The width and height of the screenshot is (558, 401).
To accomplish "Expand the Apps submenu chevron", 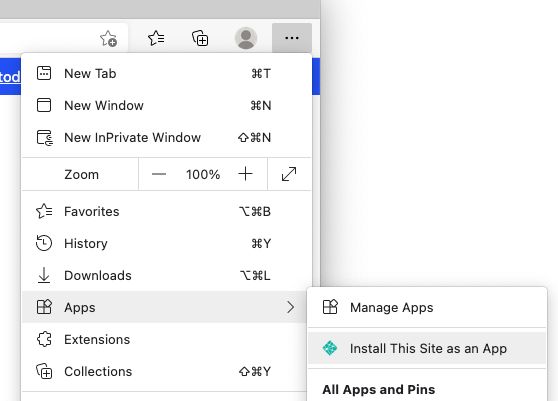I will [x=290, y=307].
